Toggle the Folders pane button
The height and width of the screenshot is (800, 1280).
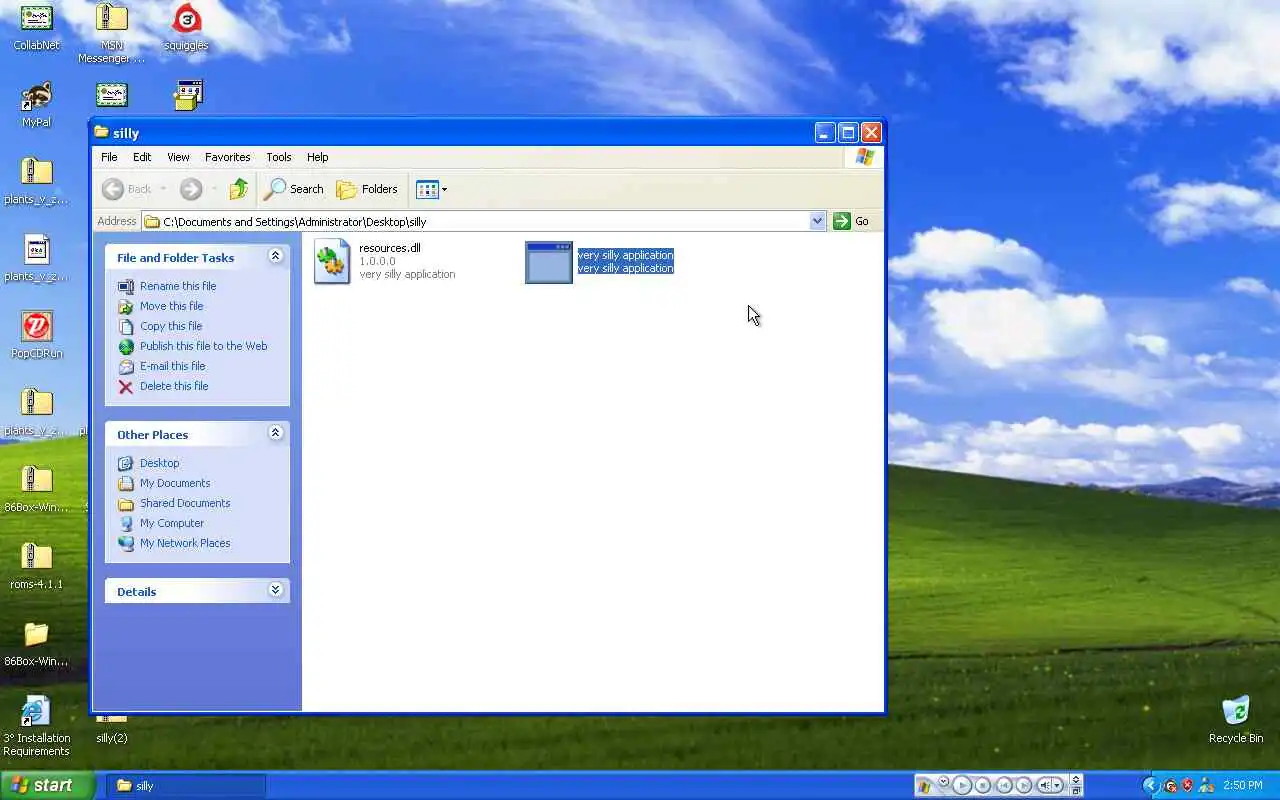coord(367,189)
